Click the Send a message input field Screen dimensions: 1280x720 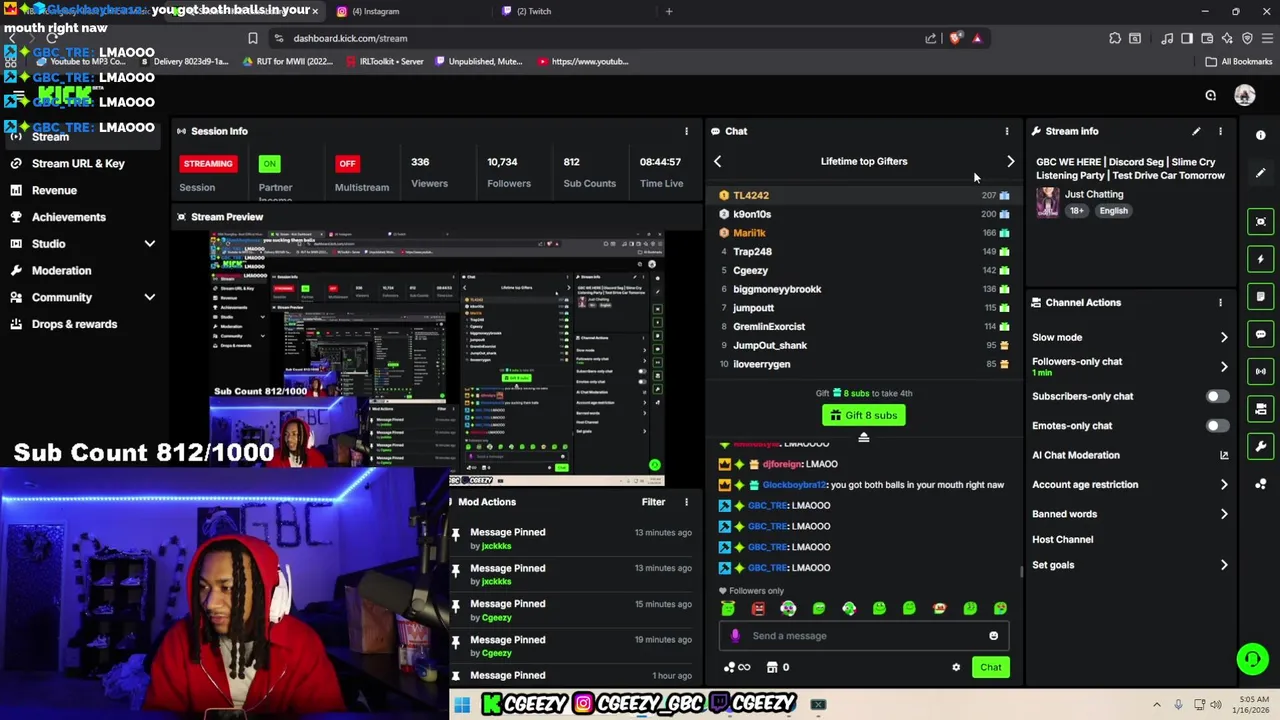click(x=865, y=636)
